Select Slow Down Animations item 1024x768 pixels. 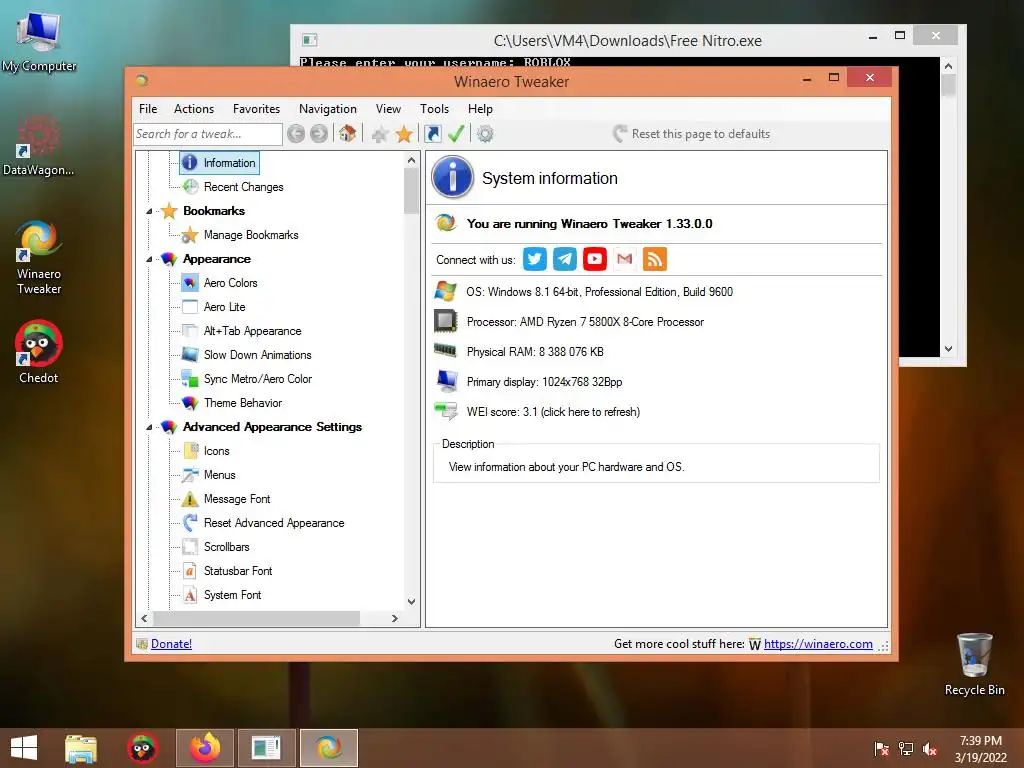(x=257, y=355)
